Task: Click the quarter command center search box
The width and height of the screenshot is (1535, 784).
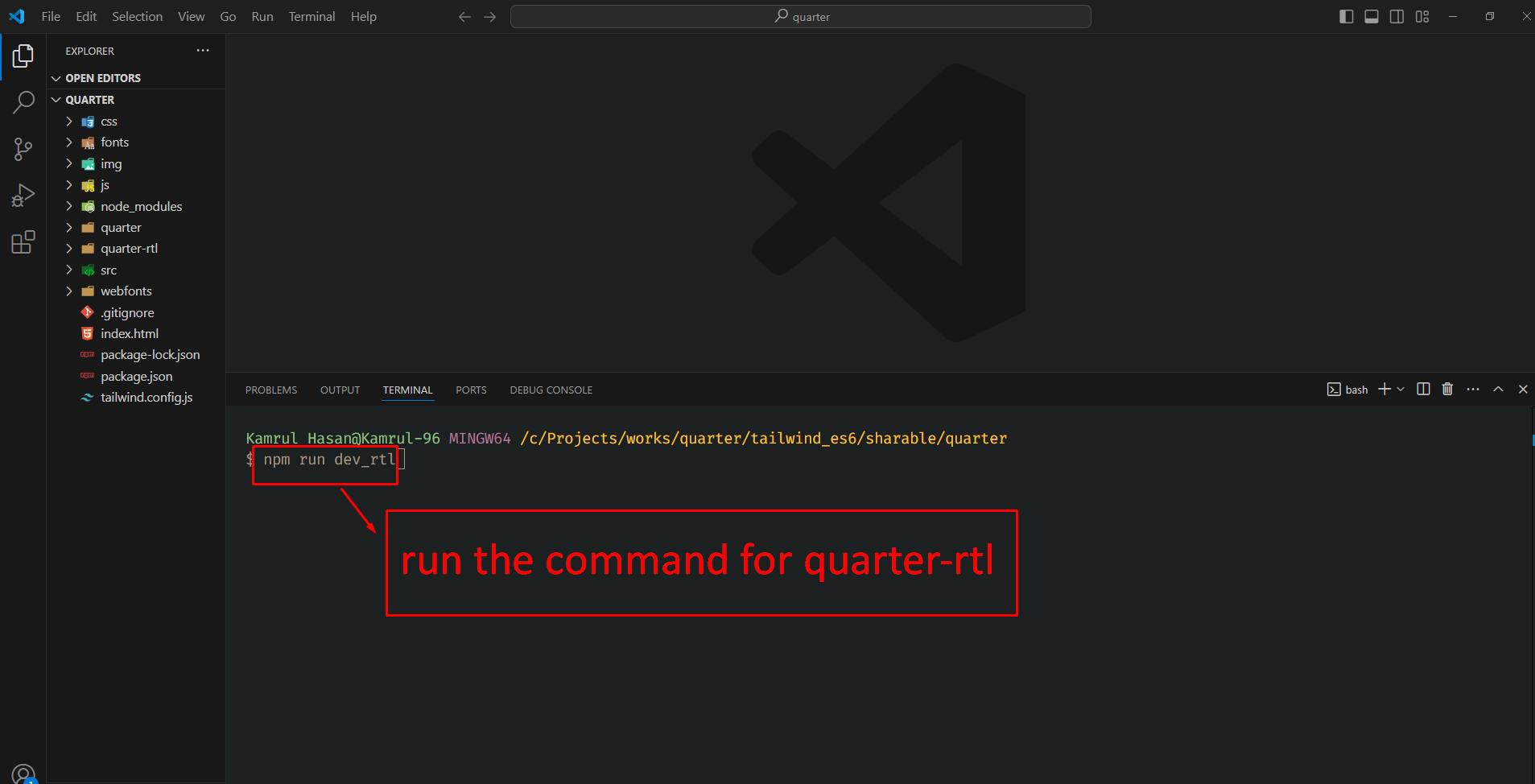Action: click(x=800, y=17)
